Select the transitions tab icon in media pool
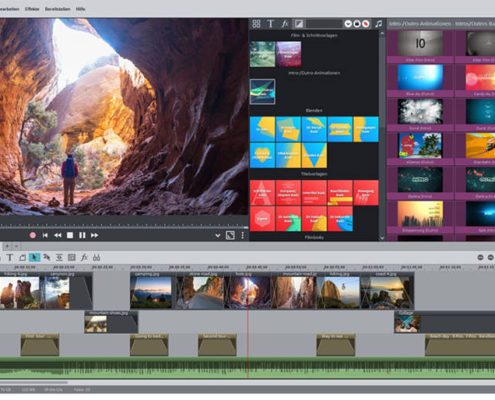 [x=299, y=24]
